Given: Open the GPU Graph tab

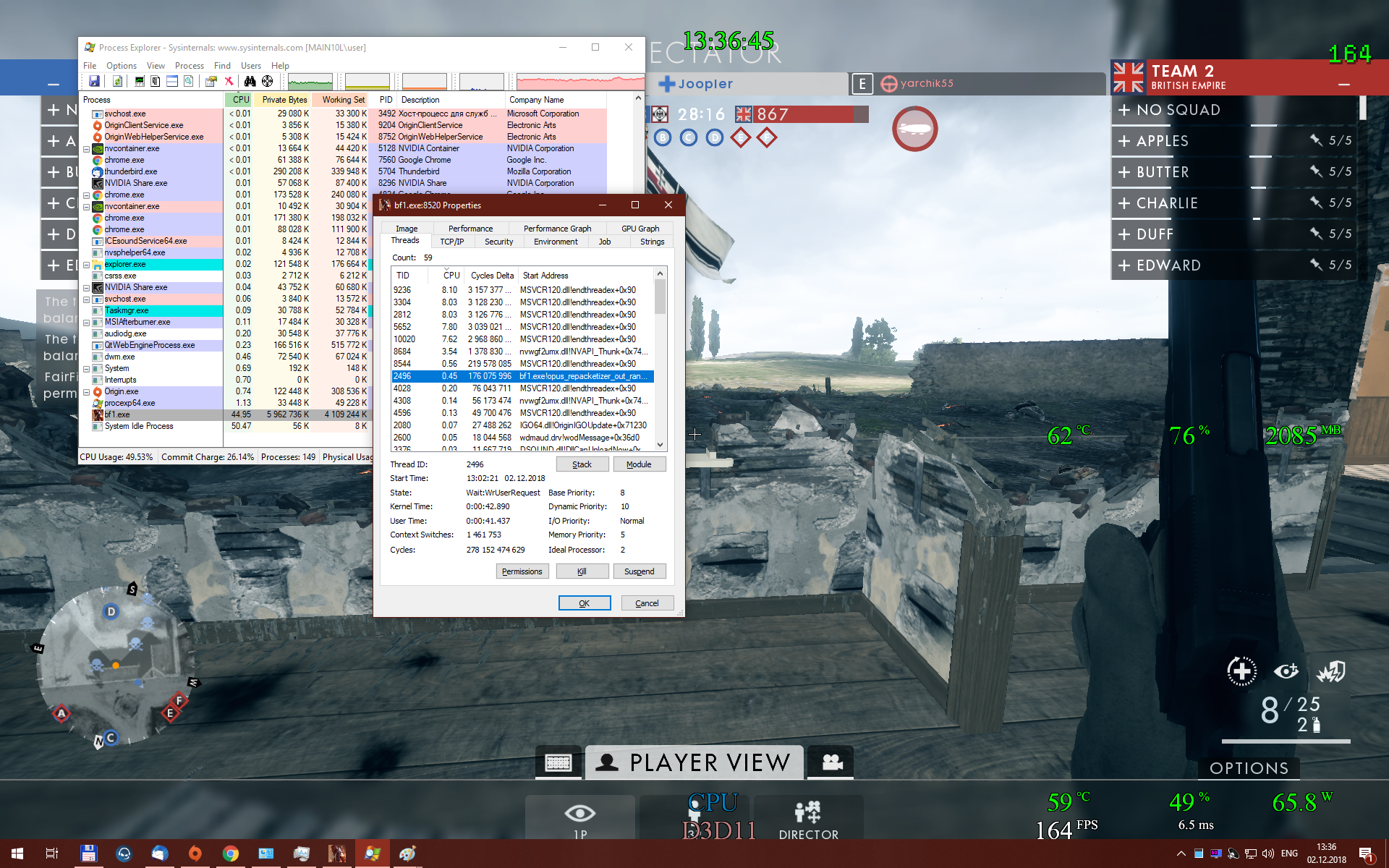Looking at the screenshot, I should pos(640,229).
